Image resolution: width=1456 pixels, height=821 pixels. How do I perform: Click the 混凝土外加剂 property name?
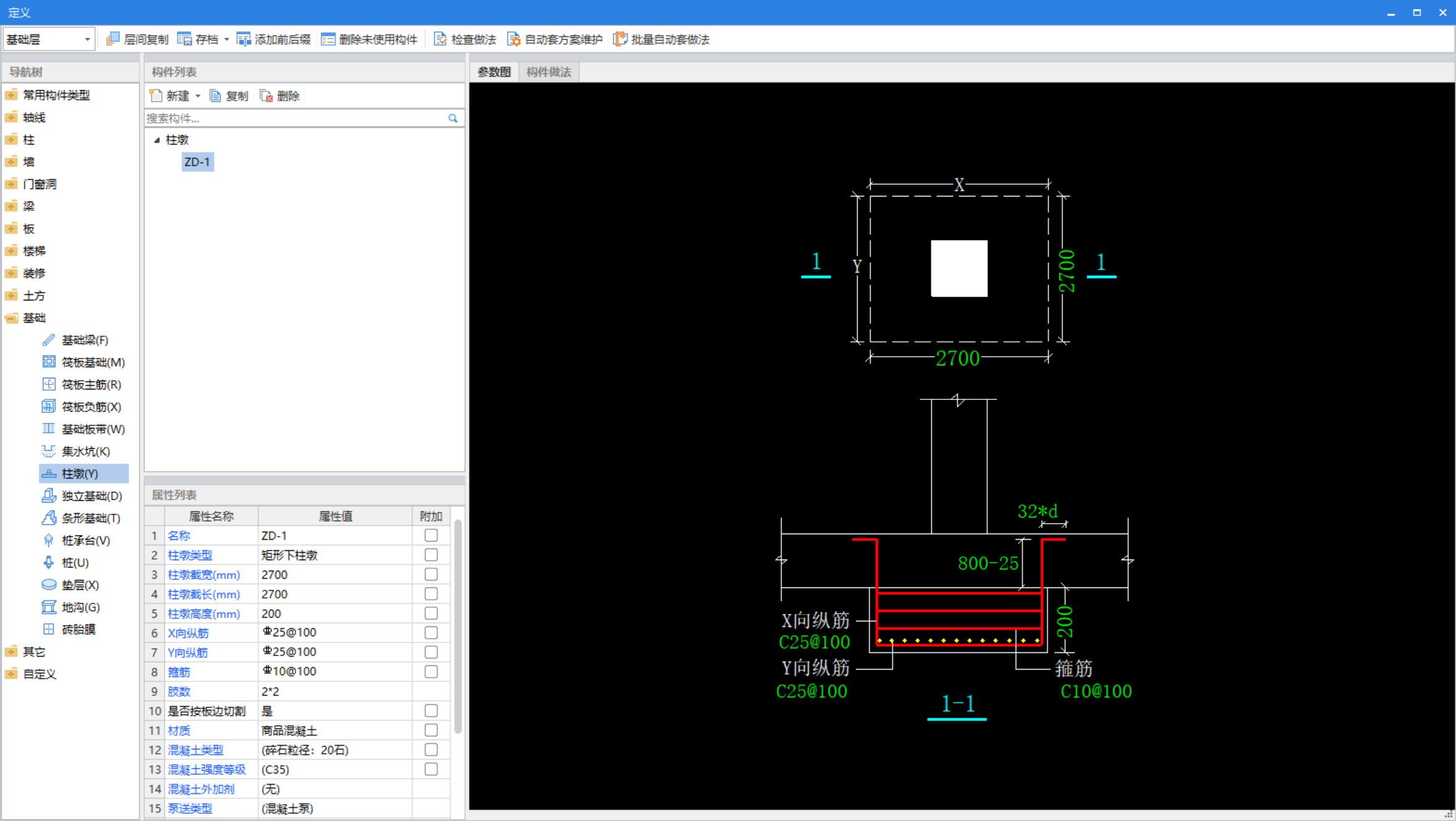pyautogui.click(x=201, y=789)
